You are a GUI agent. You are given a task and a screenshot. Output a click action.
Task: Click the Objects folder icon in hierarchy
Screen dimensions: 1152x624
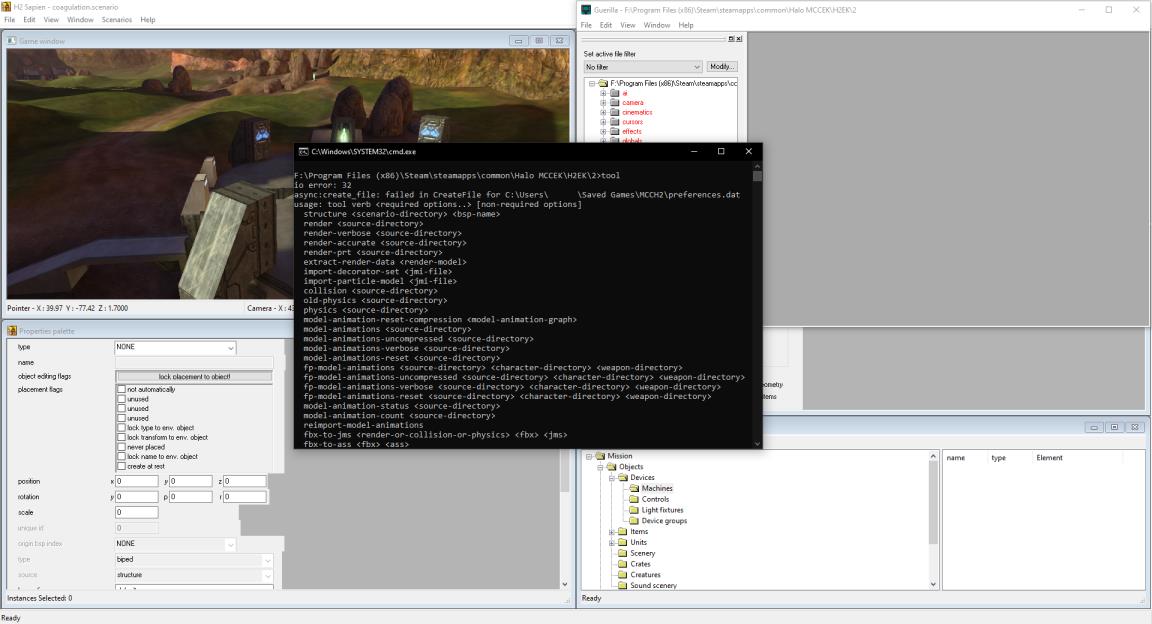click(611, 467)
